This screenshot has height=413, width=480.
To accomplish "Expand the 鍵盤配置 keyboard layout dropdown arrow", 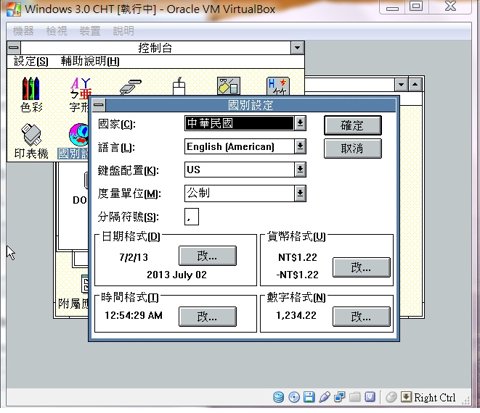I will pos(300,170).
